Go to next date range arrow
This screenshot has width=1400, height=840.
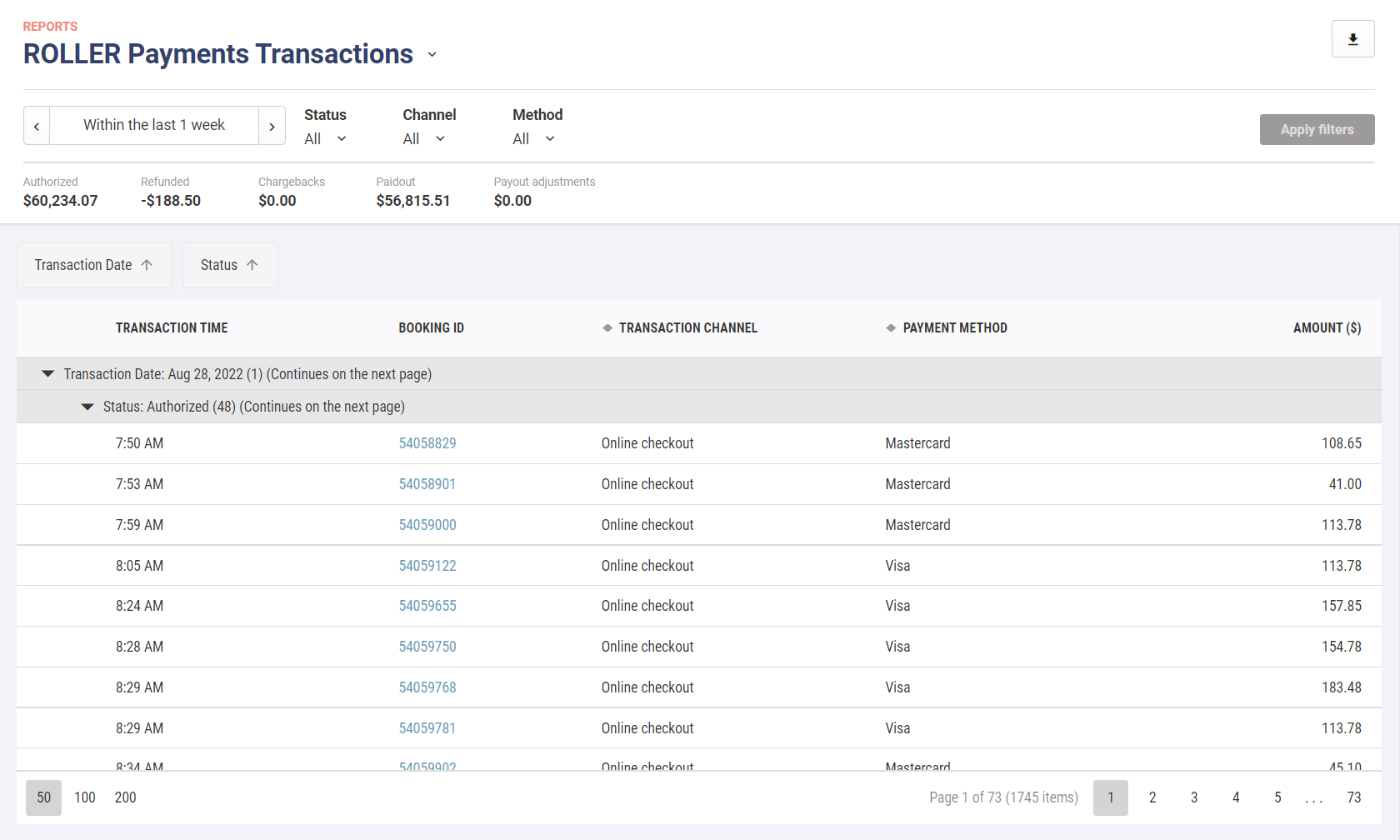(x=272, y=126)
